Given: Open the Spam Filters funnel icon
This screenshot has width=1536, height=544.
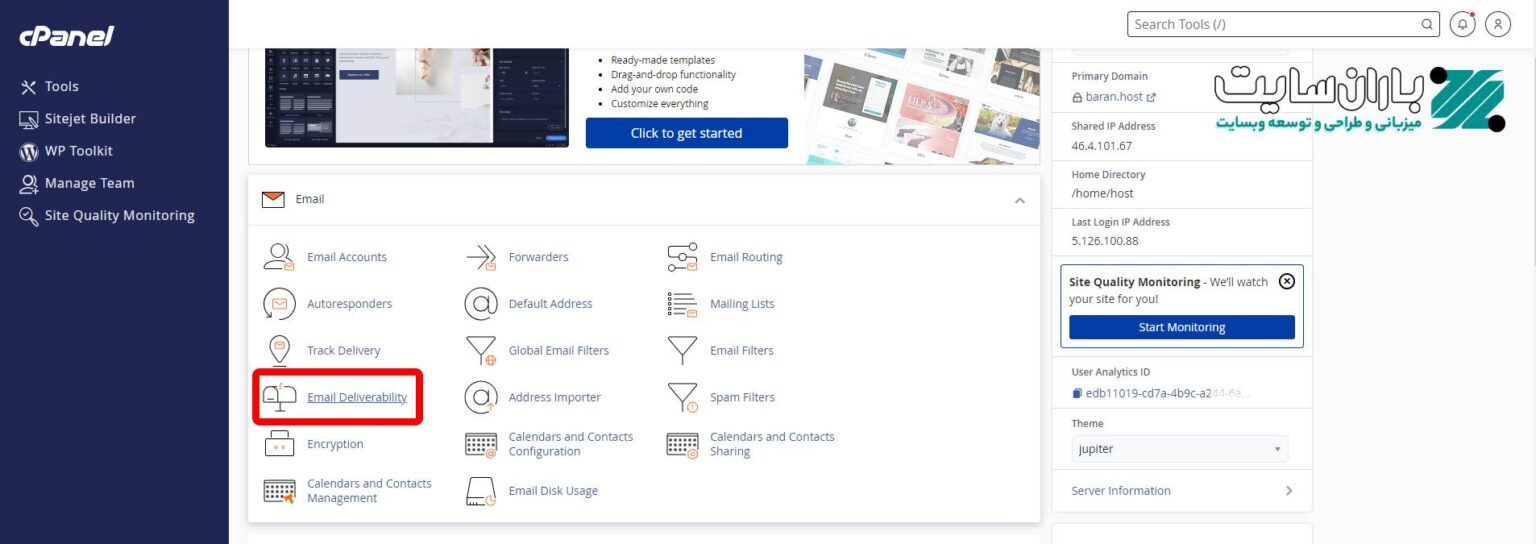Looking at the screenshot, I should coord(682,398).
